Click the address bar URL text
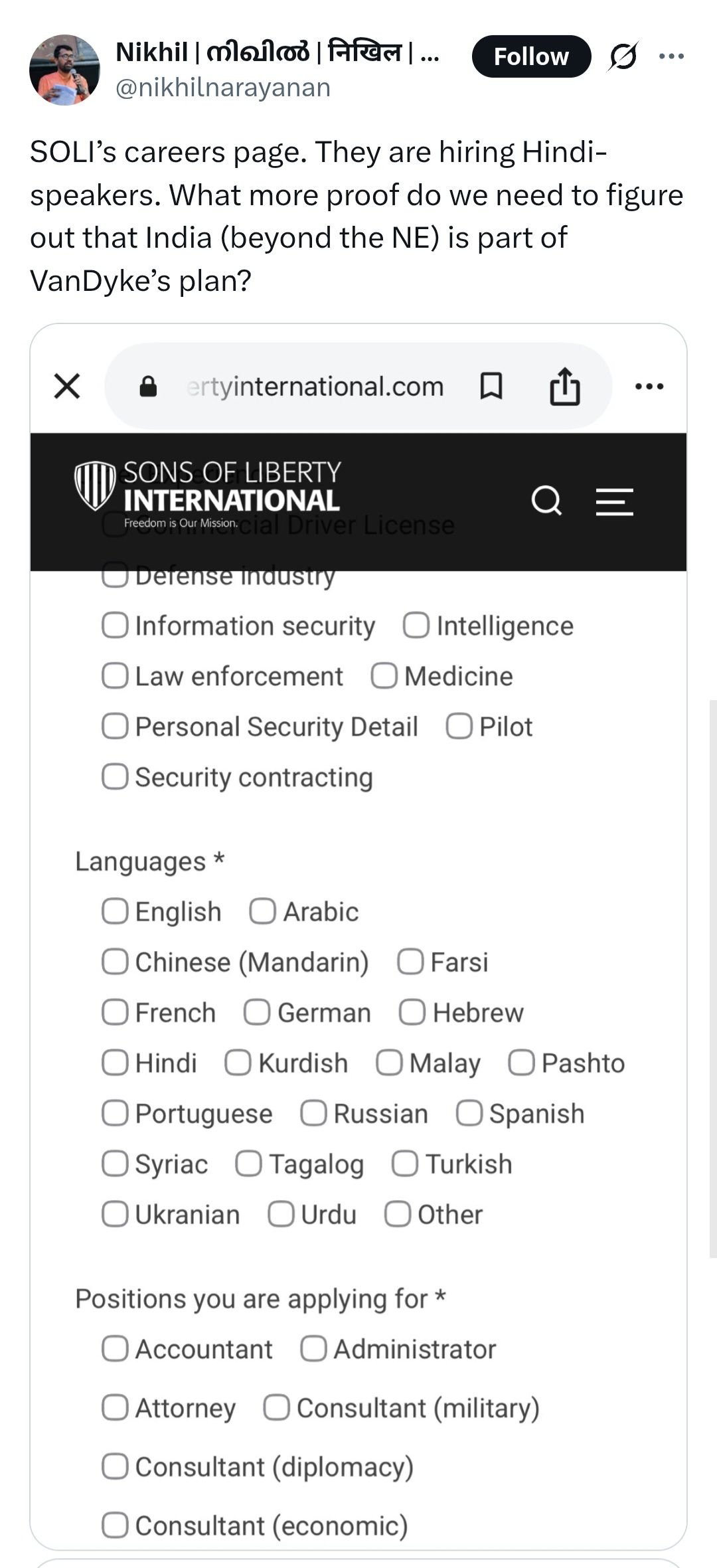717x1568 pixels. [315, 387]
